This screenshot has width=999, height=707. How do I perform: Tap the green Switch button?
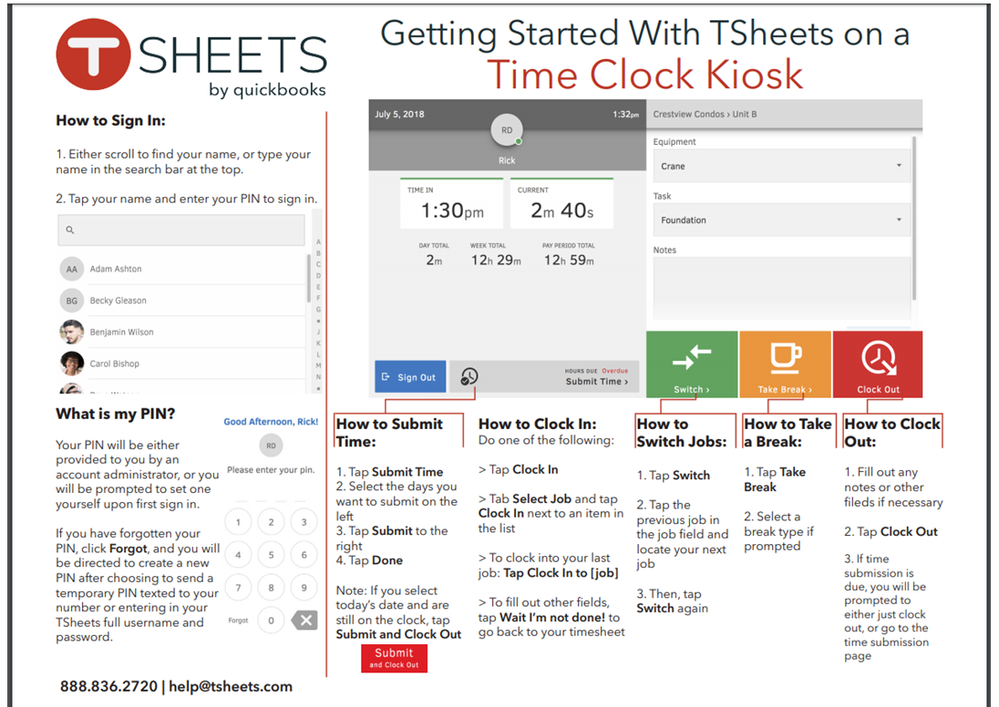click(692, 364)
